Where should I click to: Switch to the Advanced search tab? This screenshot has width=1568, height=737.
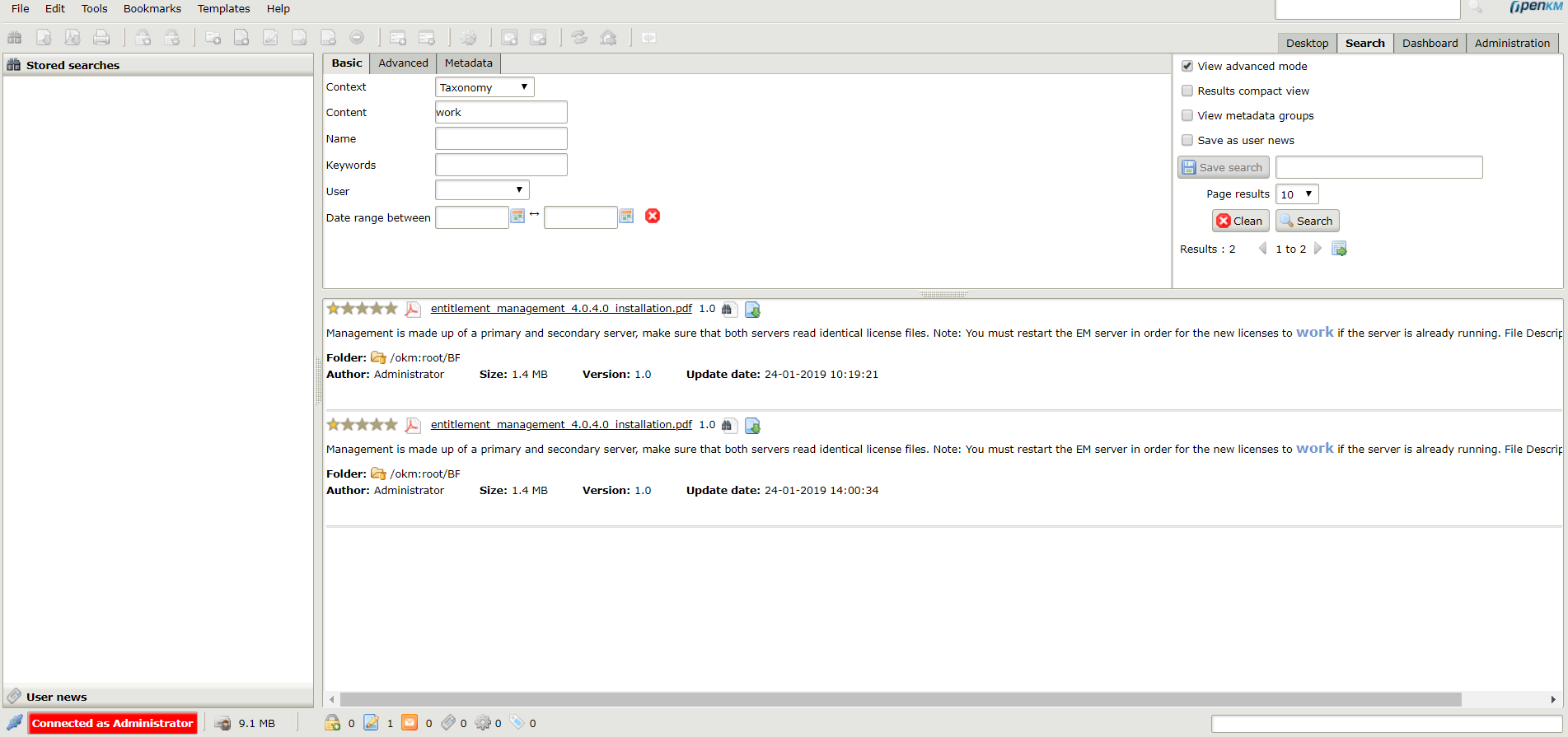point(403,63)
